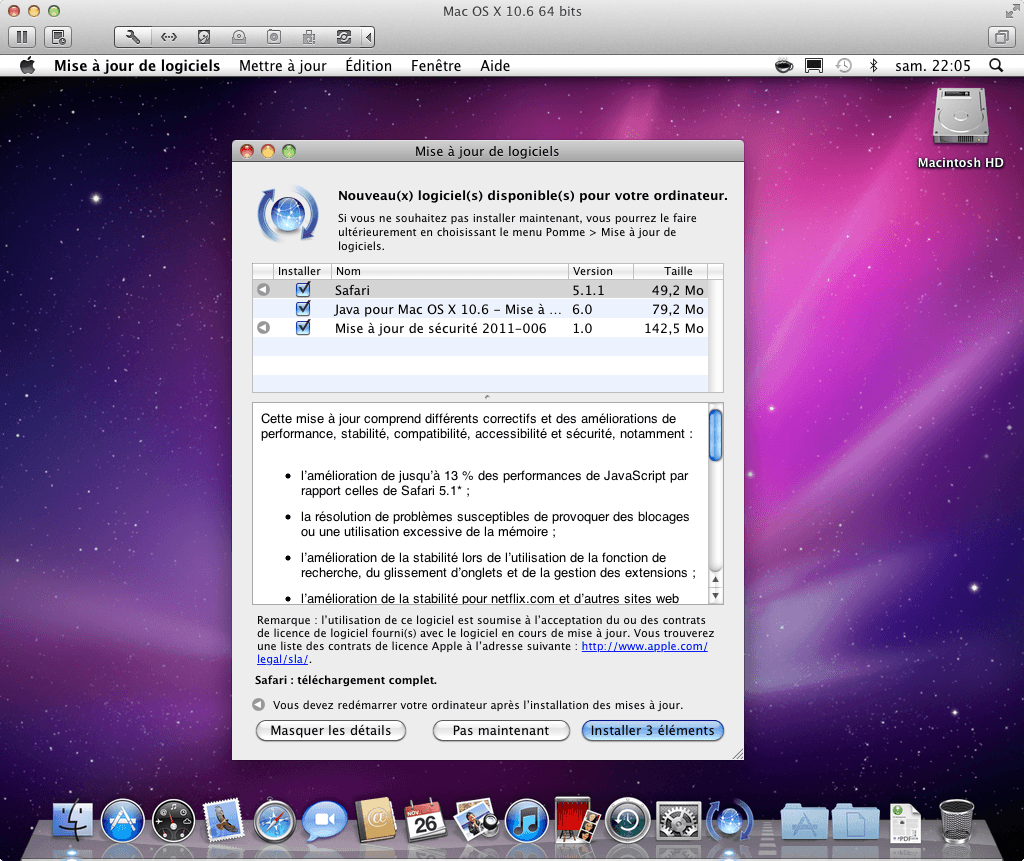The width and height of the screenshot is (1024, 861).
Task: Click the USB devices toolbar icon
Action: pos(309,37)
